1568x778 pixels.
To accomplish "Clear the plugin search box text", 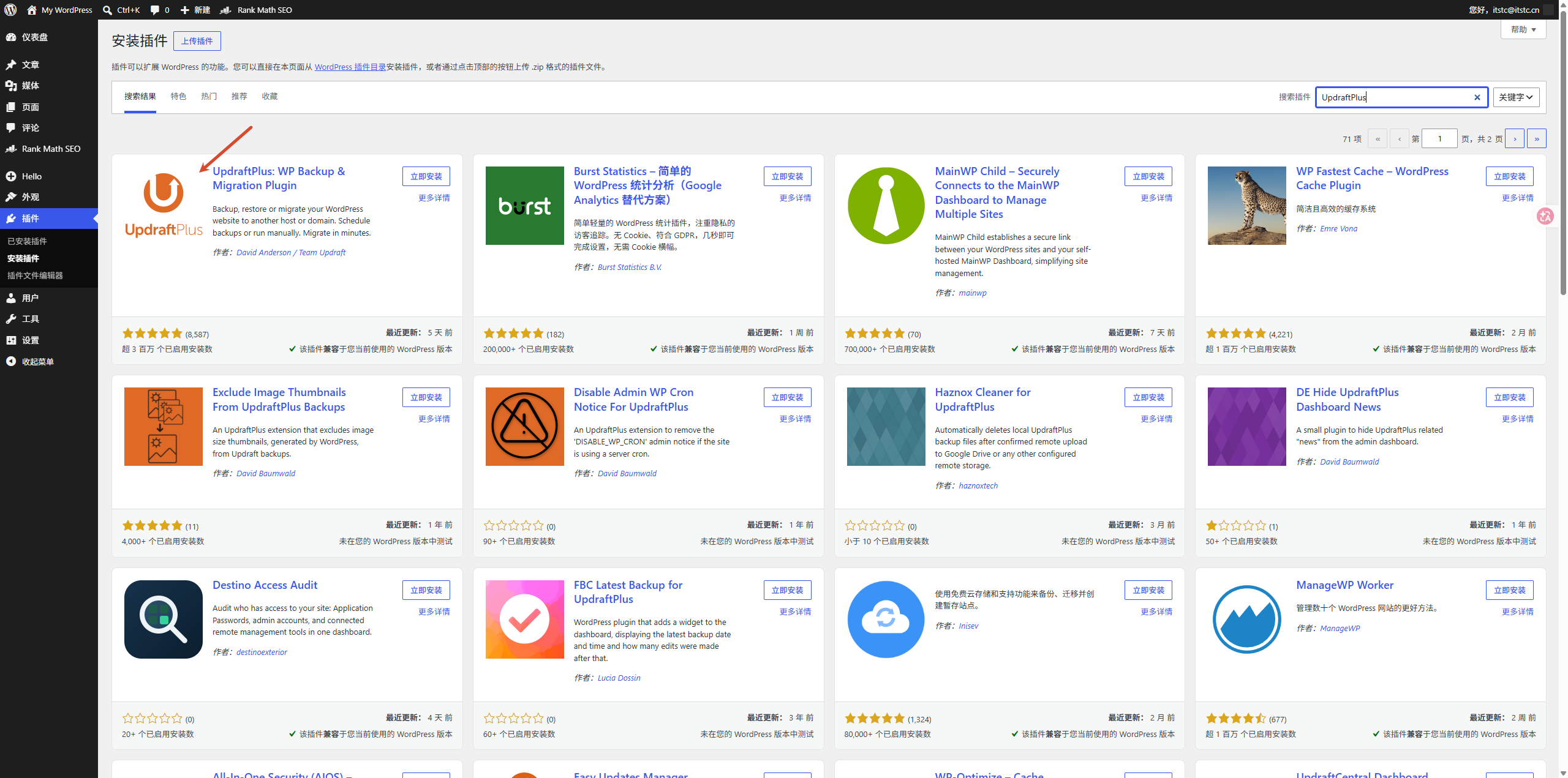I will 1477,97.
